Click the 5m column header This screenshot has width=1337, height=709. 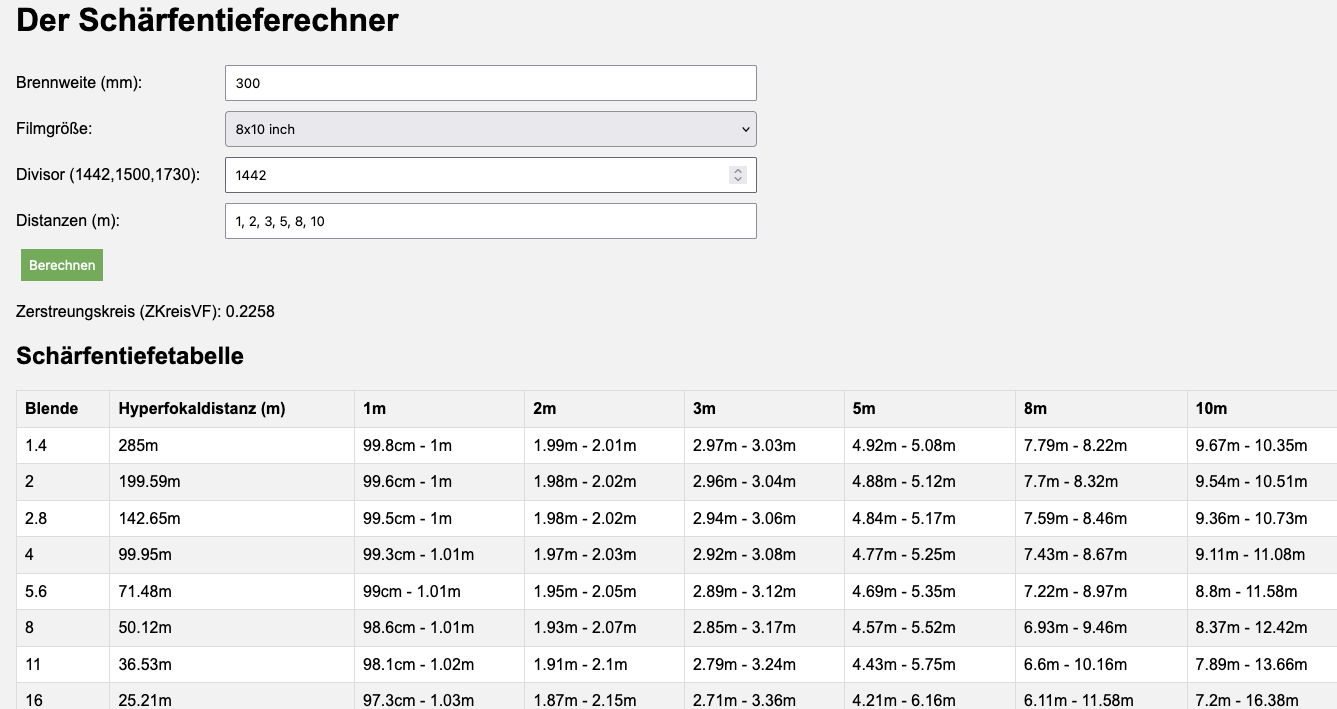(x=864, y=408)
